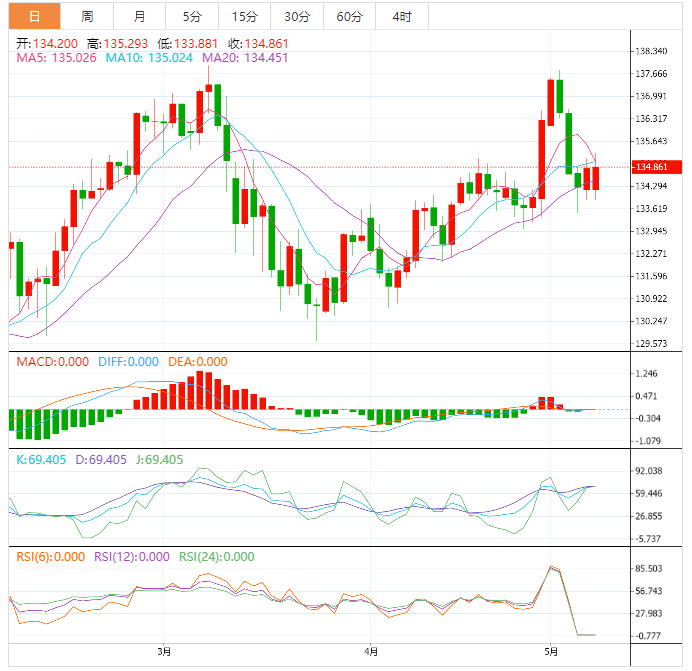Open the 月 monthly chart tab
The height and width of the screenshot is (671, 692).
(x=139, y=17)
